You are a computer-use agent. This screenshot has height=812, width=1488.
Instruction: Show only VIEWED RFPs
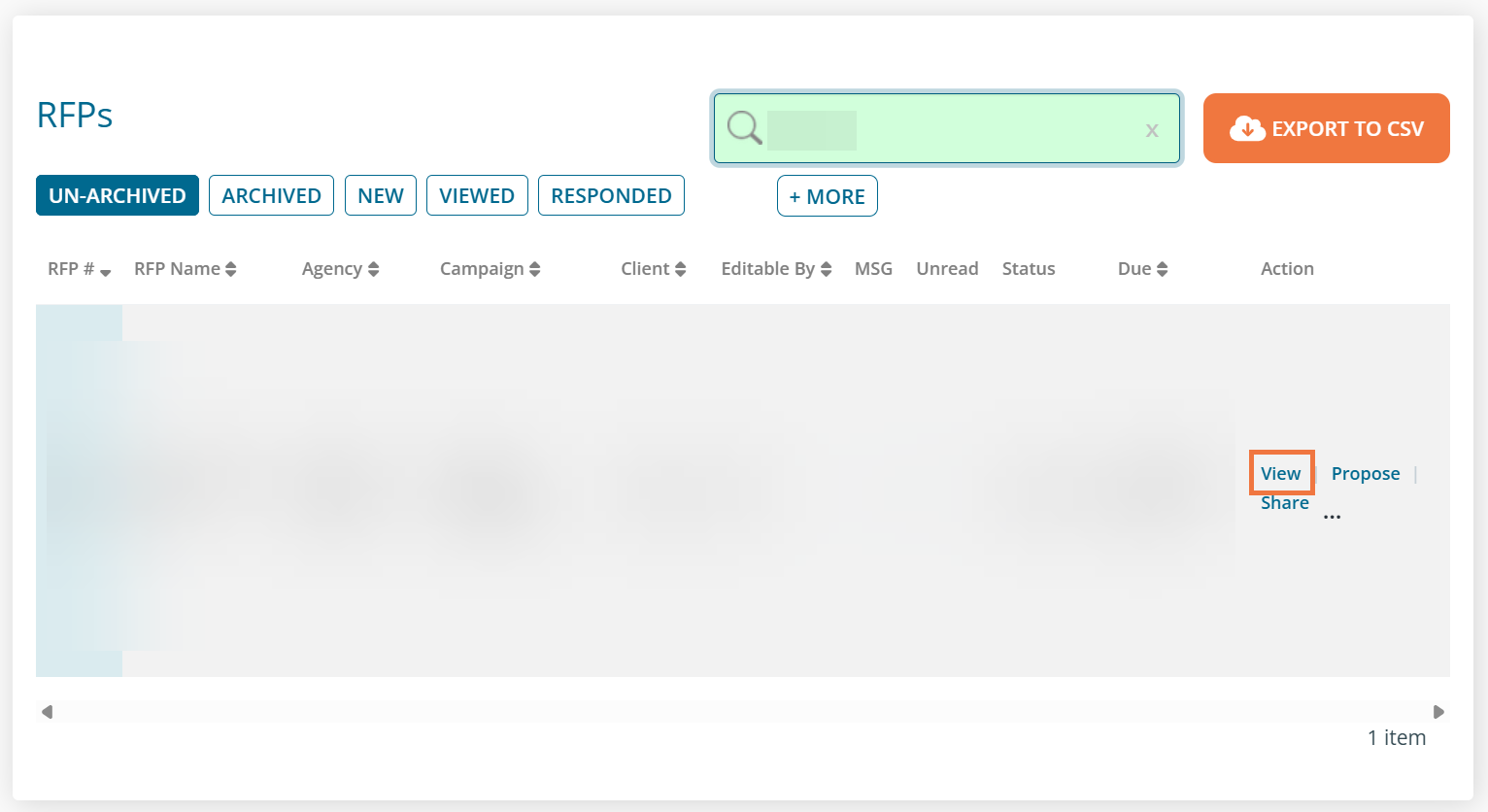[x=477, y=195]
